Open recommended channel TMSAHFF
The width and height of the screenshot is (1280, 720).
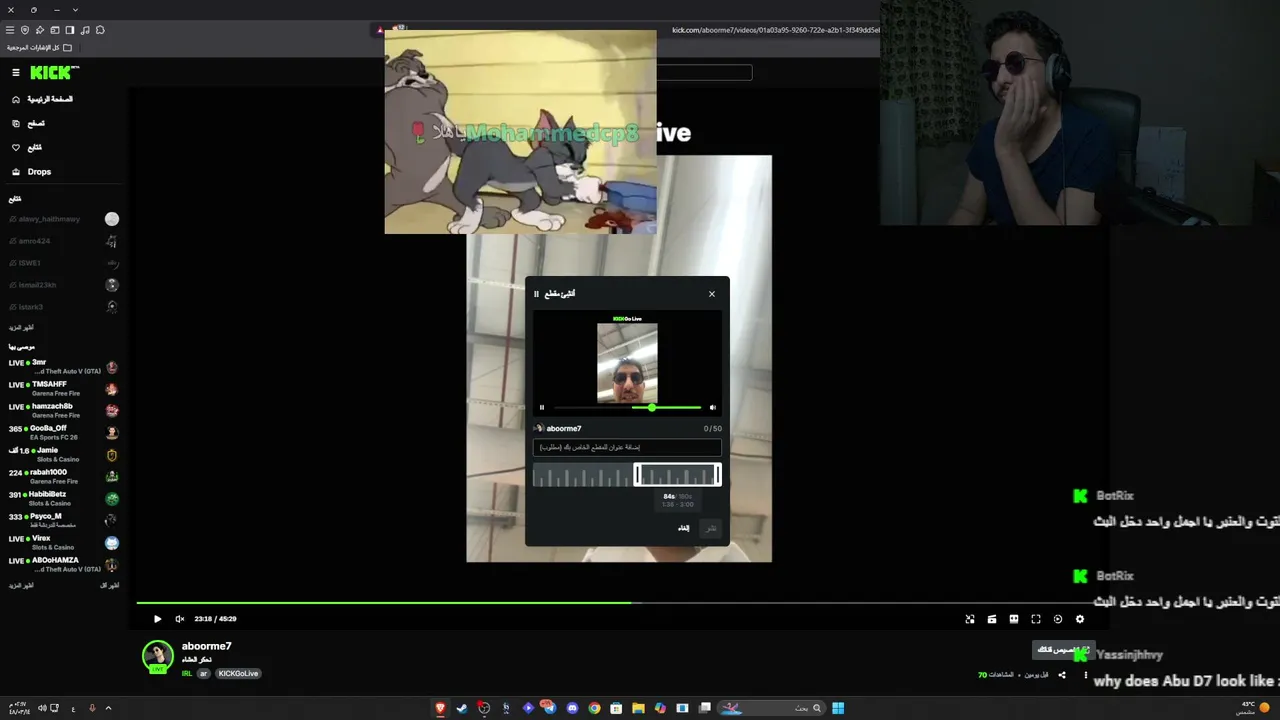63,388
